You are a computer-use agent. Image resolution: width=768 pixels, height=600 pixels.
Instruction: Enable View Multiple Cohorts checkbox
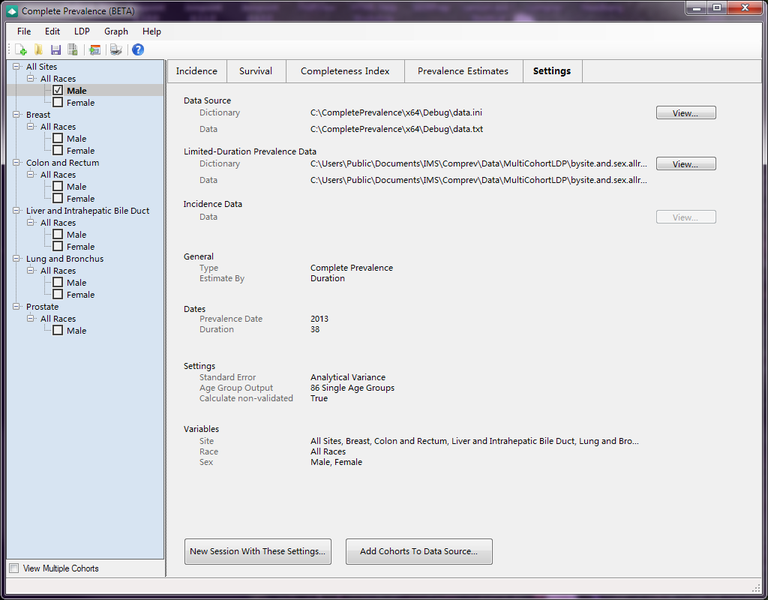pos(14,568)
